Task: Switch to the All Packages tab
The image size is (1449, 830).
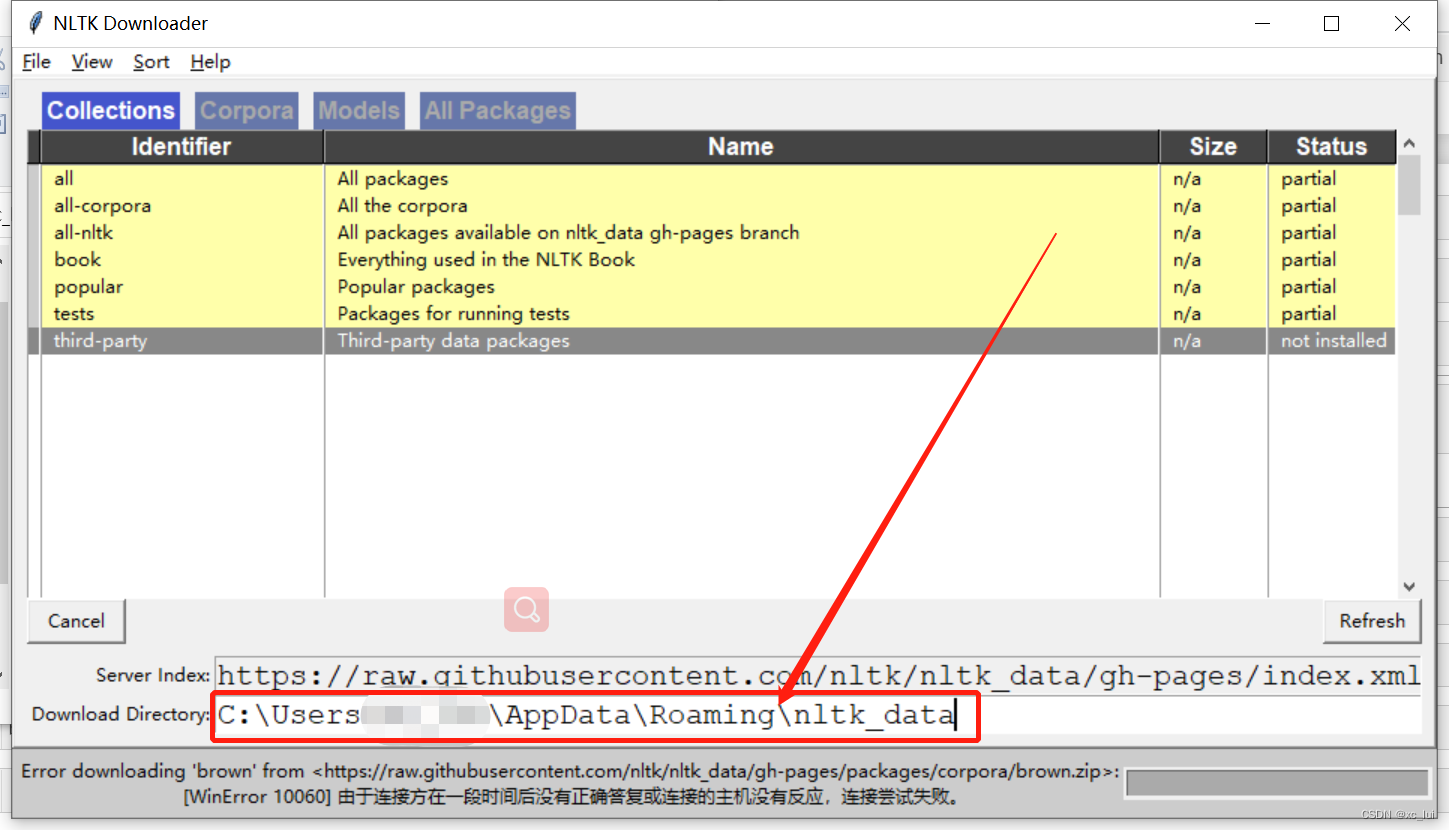Action: point(498,110)
